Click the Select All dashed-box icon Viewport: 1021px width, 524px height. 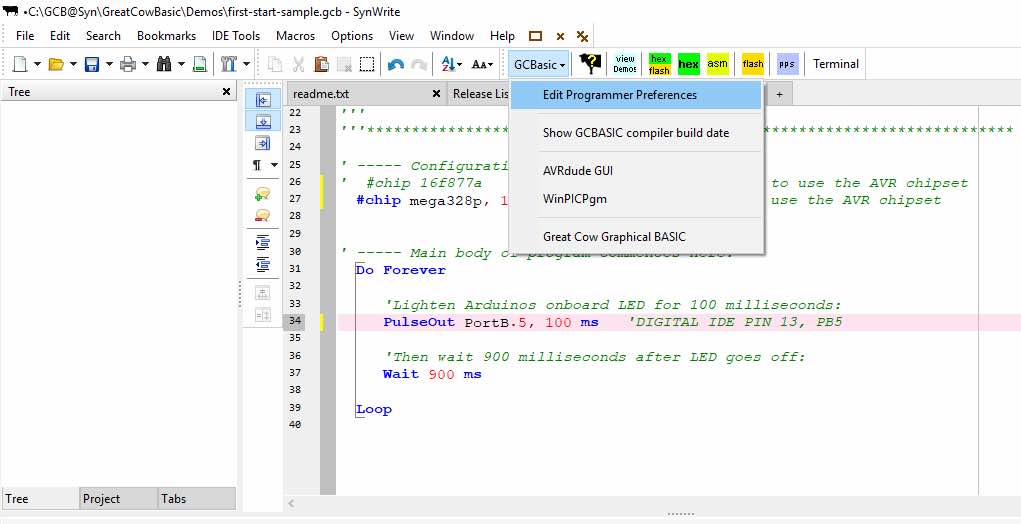click(x=367, y=64)
